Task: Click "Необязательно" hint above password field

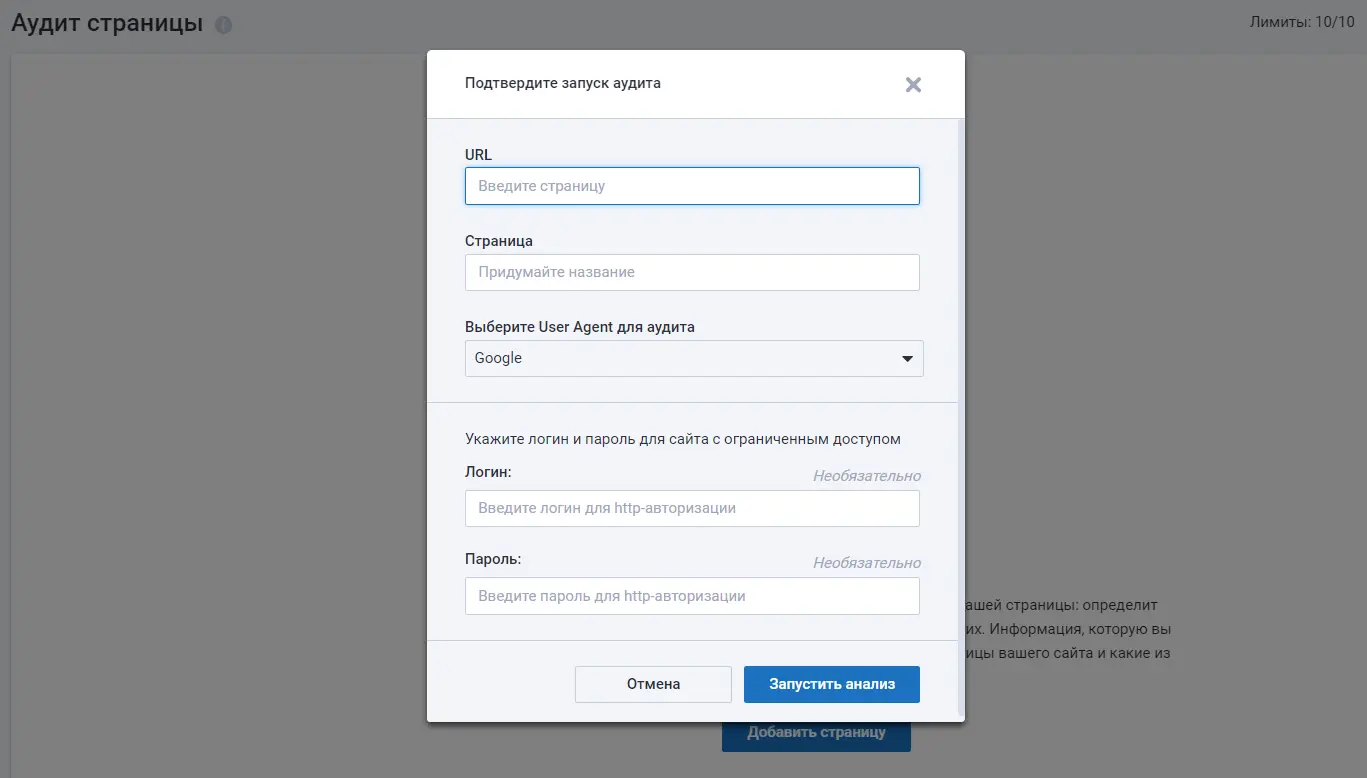Action: pyautogui.click(x=866, y=563)
